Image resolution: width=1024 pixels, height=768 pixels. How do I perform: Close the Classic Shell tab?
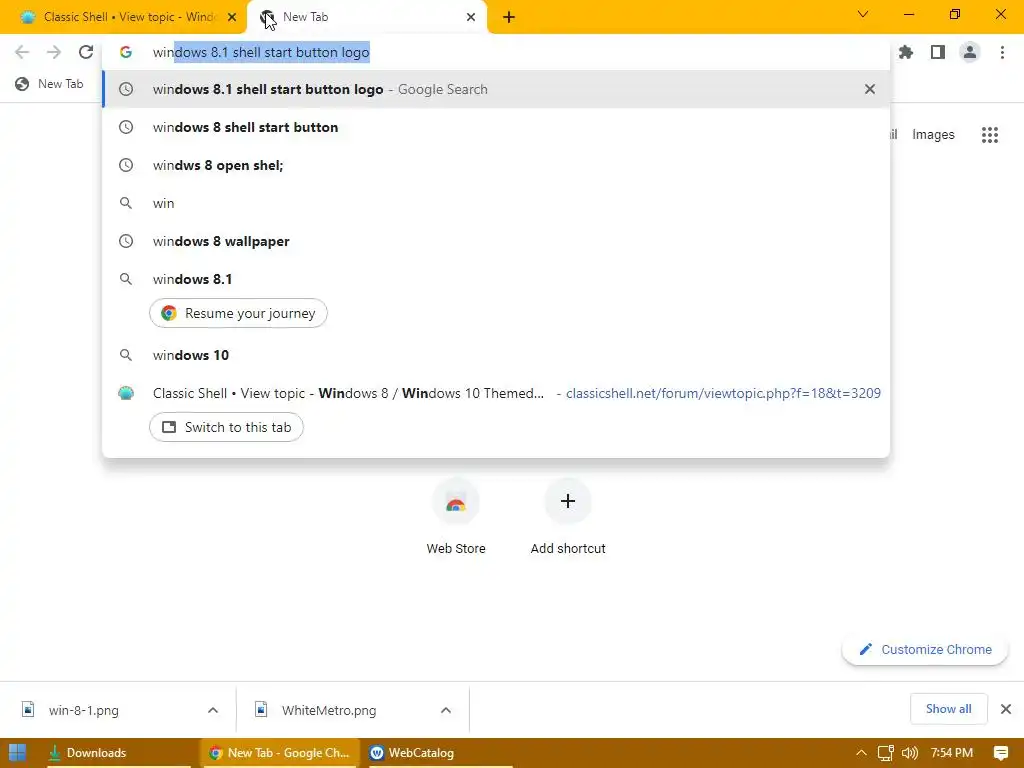coord(232,17)
